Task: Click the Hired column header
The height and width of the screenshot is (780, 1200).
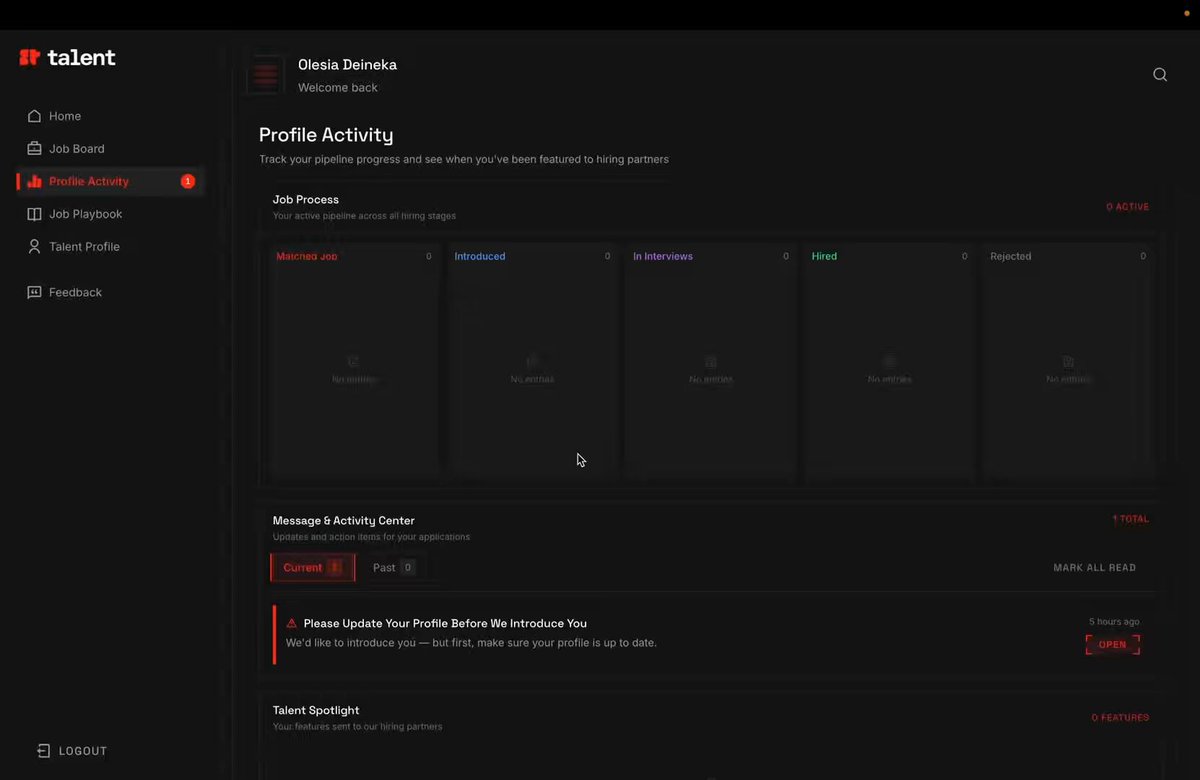Action: coord(824,257)
